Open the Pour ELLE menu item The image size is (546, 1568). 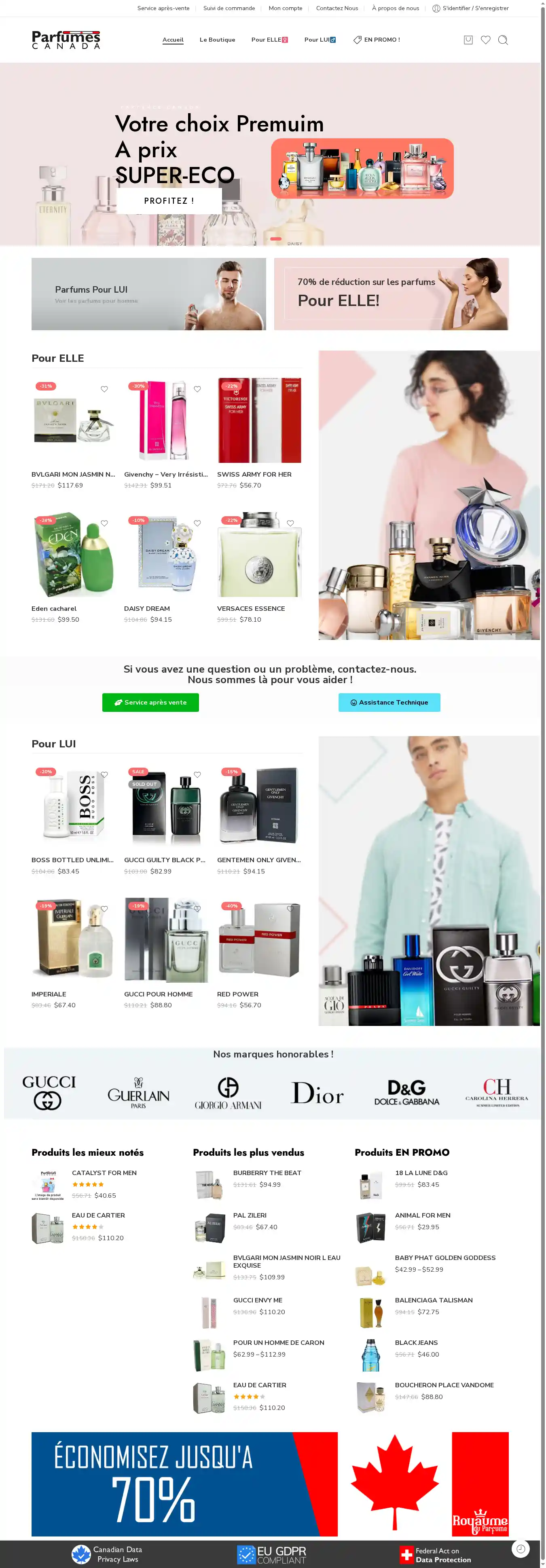pos(270,40)
